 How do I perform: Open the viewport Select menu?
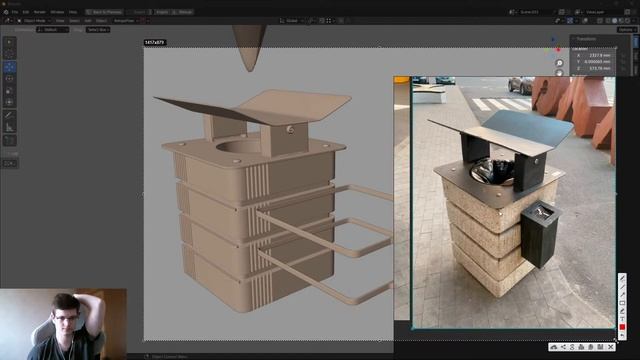[74, 20]
